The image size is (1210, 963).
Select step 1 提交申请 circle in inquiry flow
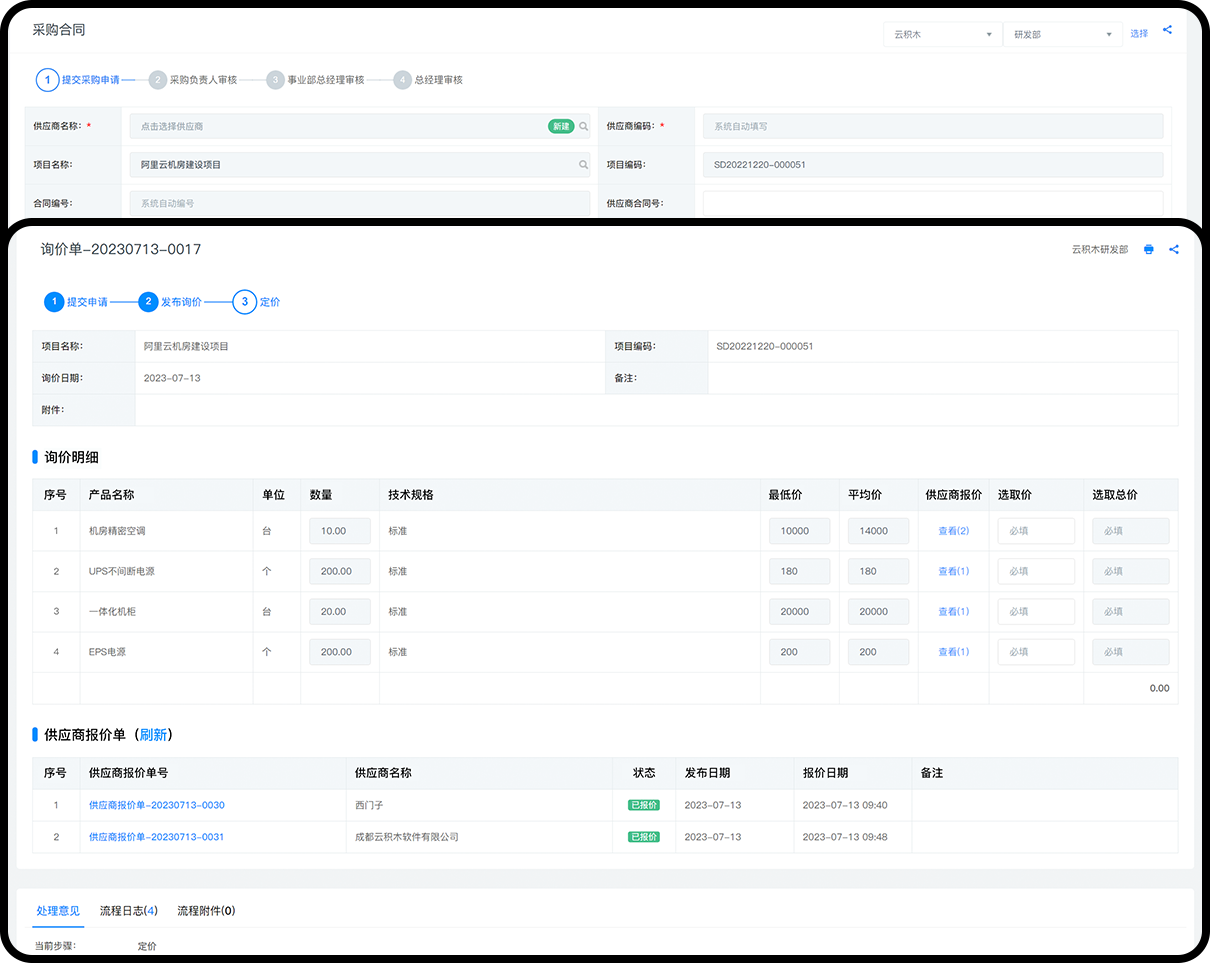pyautogui.click(x=54, y=302)
